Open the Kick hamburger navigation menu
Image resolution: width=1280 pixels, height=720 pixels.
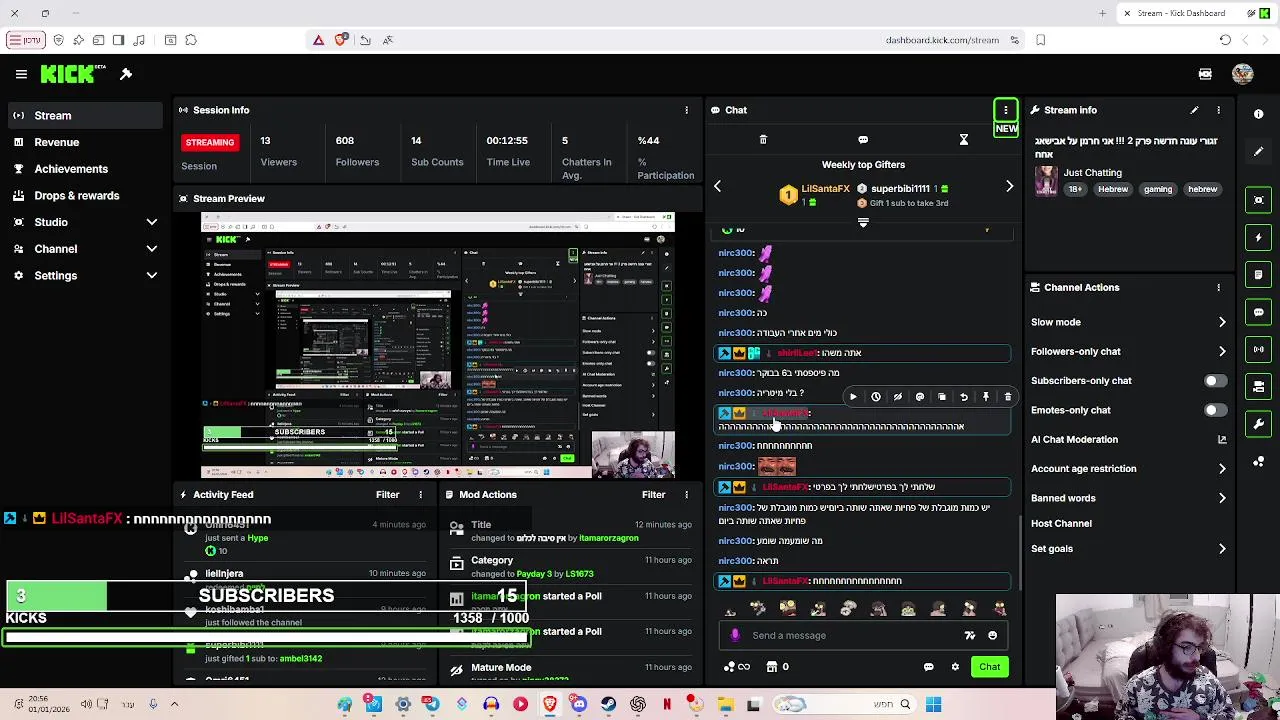(21, 74)
